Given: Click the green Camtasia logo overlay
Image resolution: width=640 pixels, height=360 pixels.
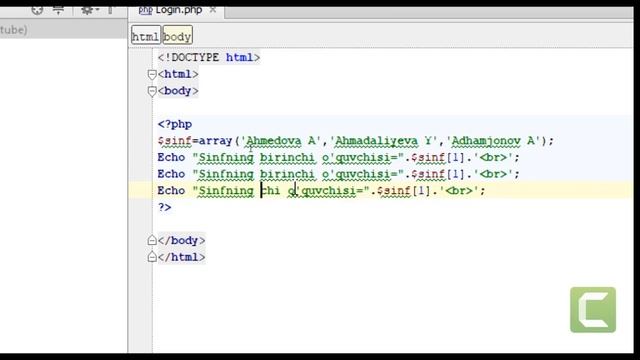Looking at the screenshot, I should pyautogui.click(x=593, y=309).
